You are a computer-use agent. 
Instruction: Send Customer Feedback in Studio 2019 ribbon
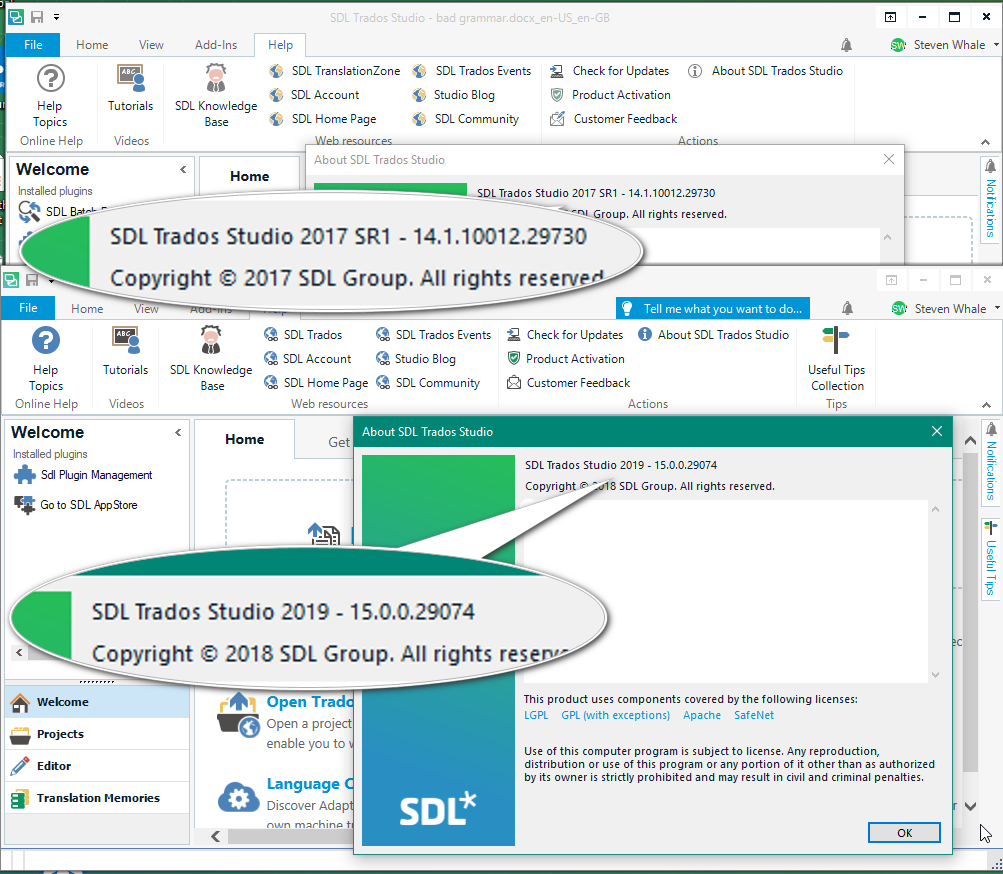tap(569, 383)
